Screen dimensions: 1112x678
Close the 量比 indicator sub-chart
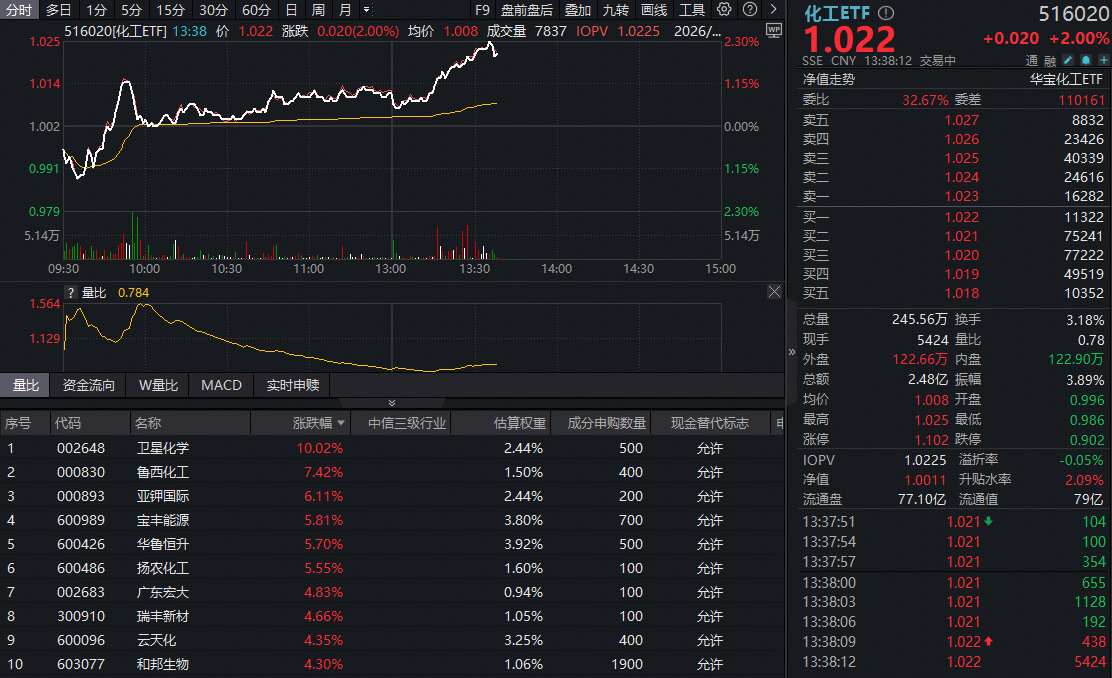click(x=774, y=292)
